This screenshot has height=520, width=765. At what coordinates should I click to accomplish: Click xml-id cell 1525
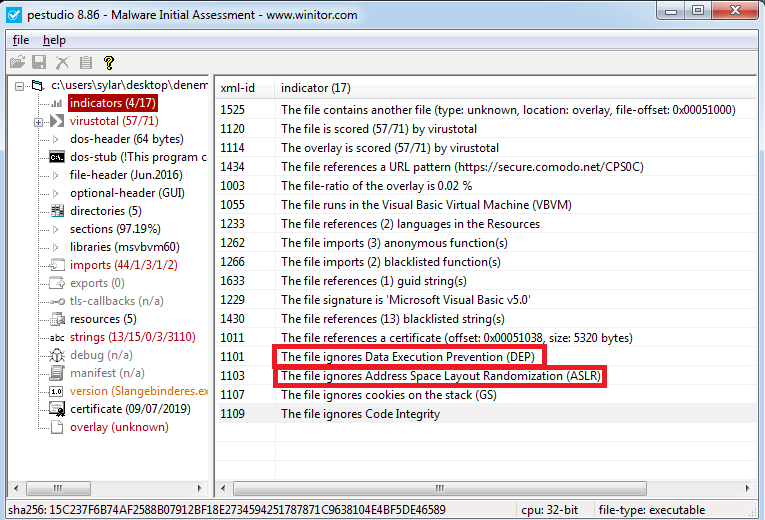(x=233, y=110)
